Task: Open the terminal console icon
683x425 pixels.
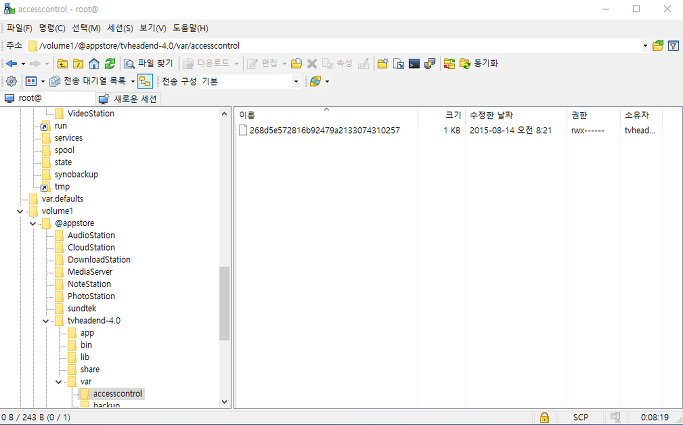Action: [414, 64]
